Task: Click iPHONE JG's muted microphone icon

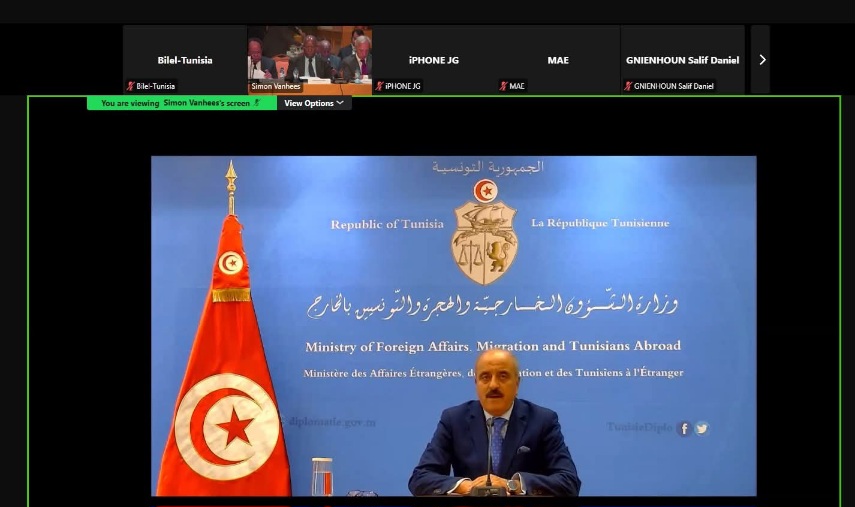Action: 380,86
